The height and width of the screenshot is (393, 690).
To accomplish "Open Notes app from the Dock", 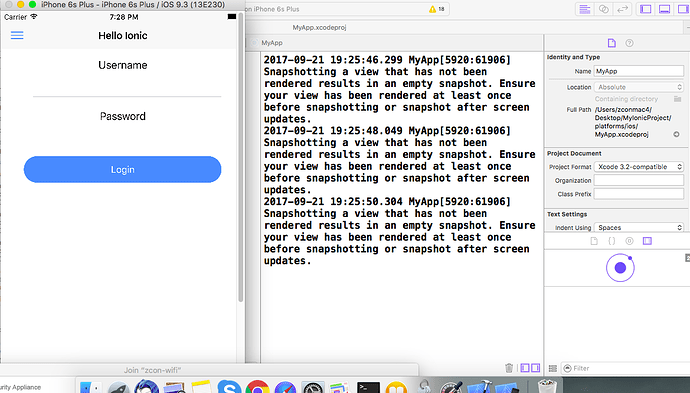I will click(x=202, y=387).
